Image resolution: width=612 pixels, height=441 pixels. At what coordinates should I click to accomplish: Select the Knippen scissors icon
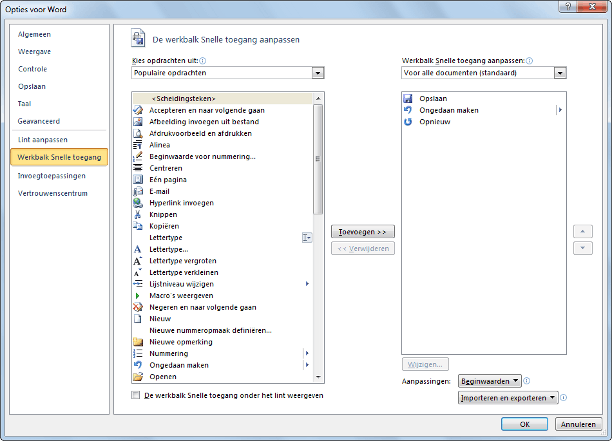click(x=139, y=214)
